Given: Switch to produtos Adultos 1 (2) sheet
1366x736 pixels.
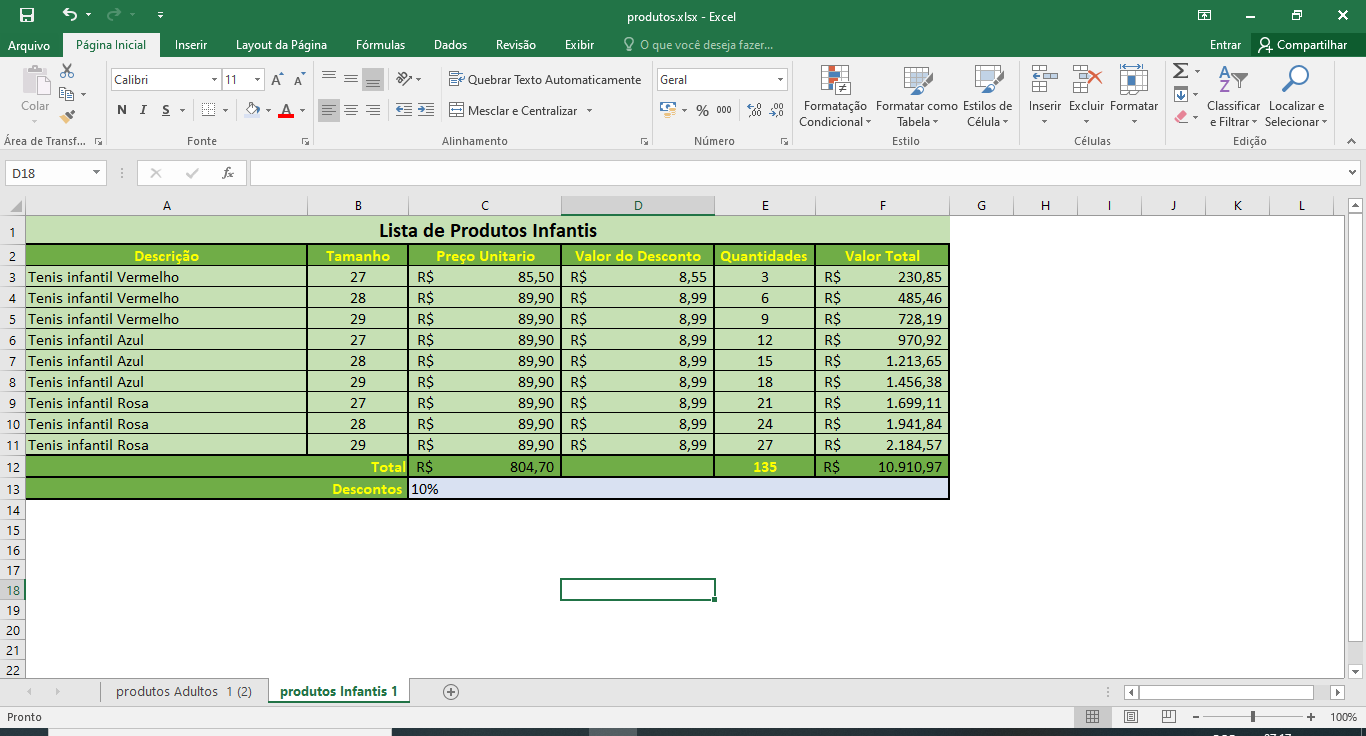Looking at the screenshot, I should point(184,691).
